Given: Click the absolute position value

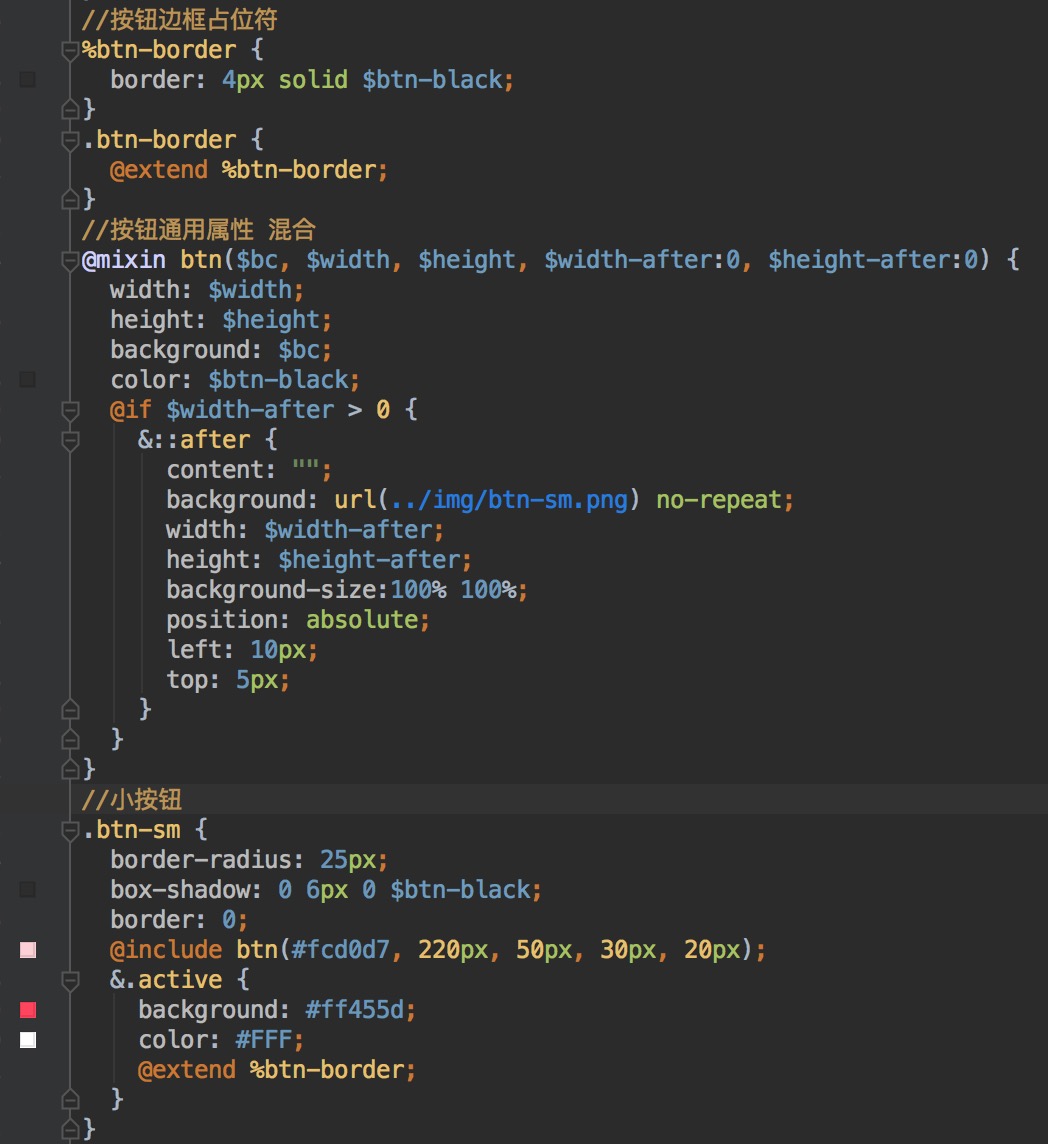Looking at the screenshot, I should (x=362, y=619).
